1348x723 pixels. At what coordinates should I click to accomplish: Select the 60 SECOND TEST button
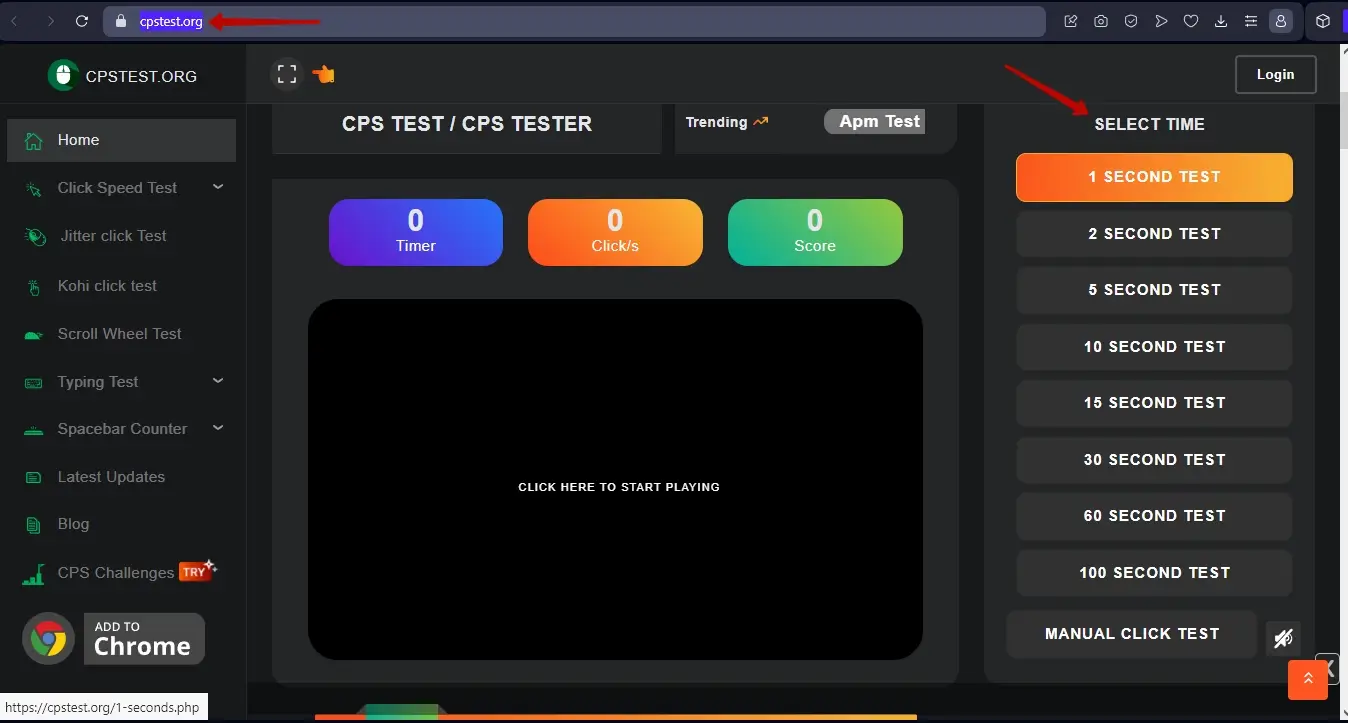pos(1154,516)
